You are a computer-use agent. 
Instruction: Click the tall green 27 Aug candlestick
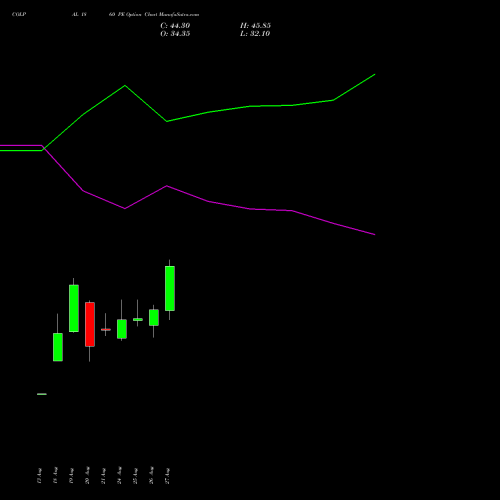point(170,288)
